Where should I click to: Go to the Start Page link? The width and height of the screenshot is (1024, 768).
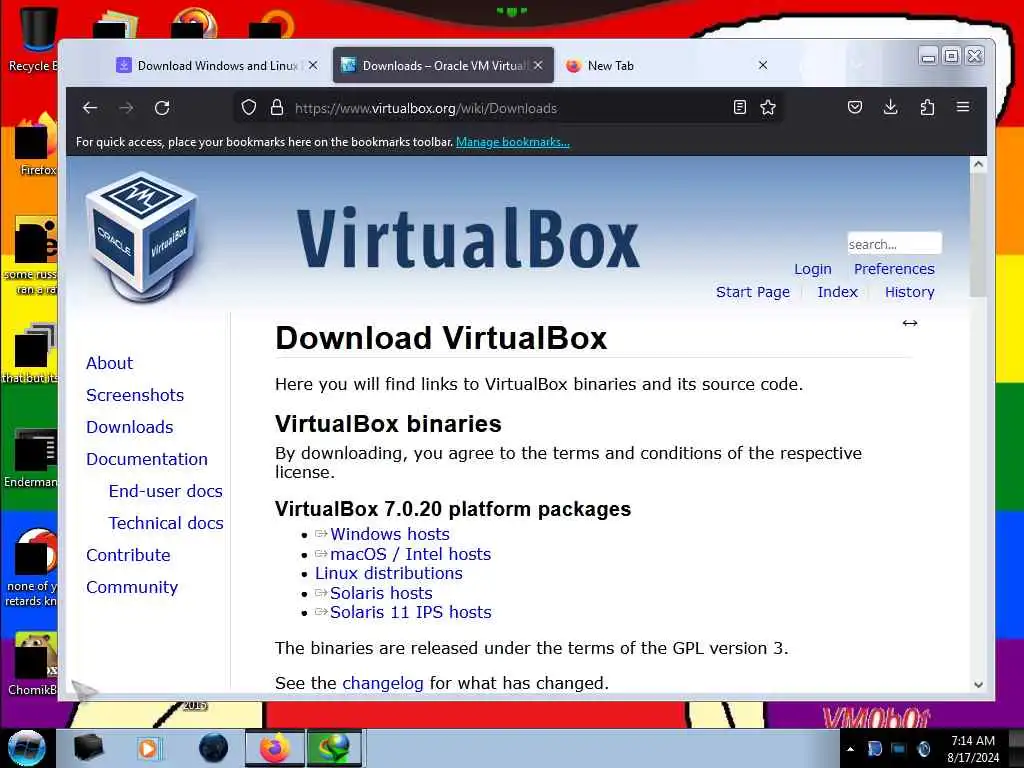(752, 292)
